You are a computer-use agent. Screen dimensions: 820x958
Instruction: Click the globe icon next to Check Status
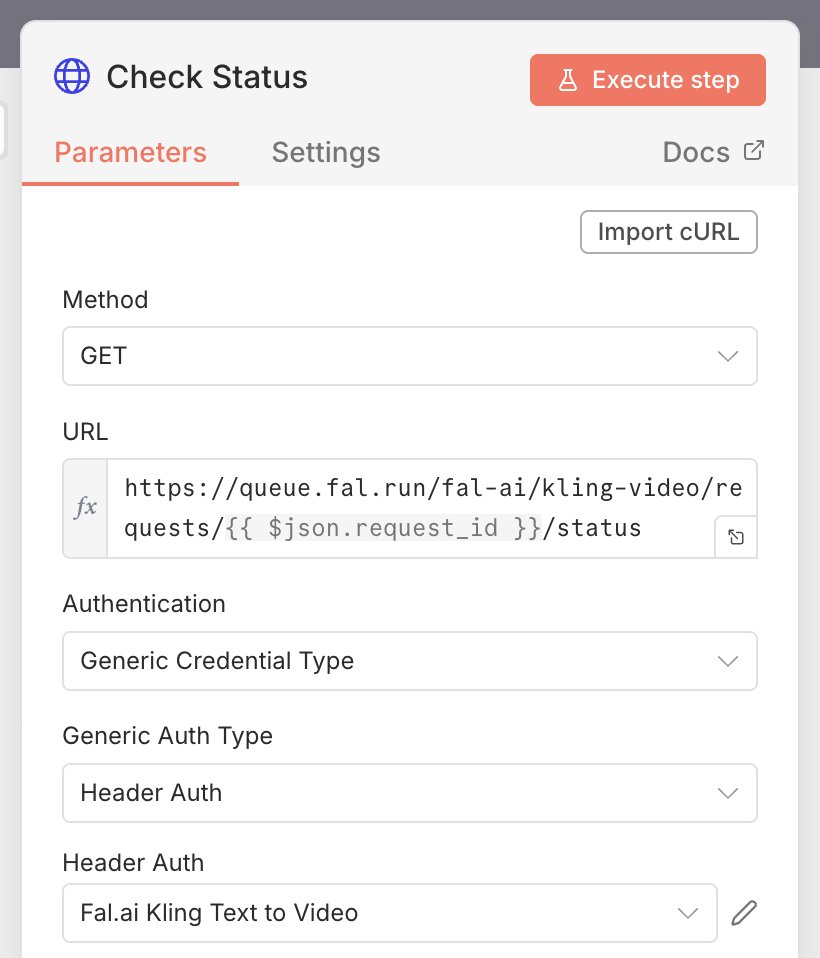(x=71, y=76)
